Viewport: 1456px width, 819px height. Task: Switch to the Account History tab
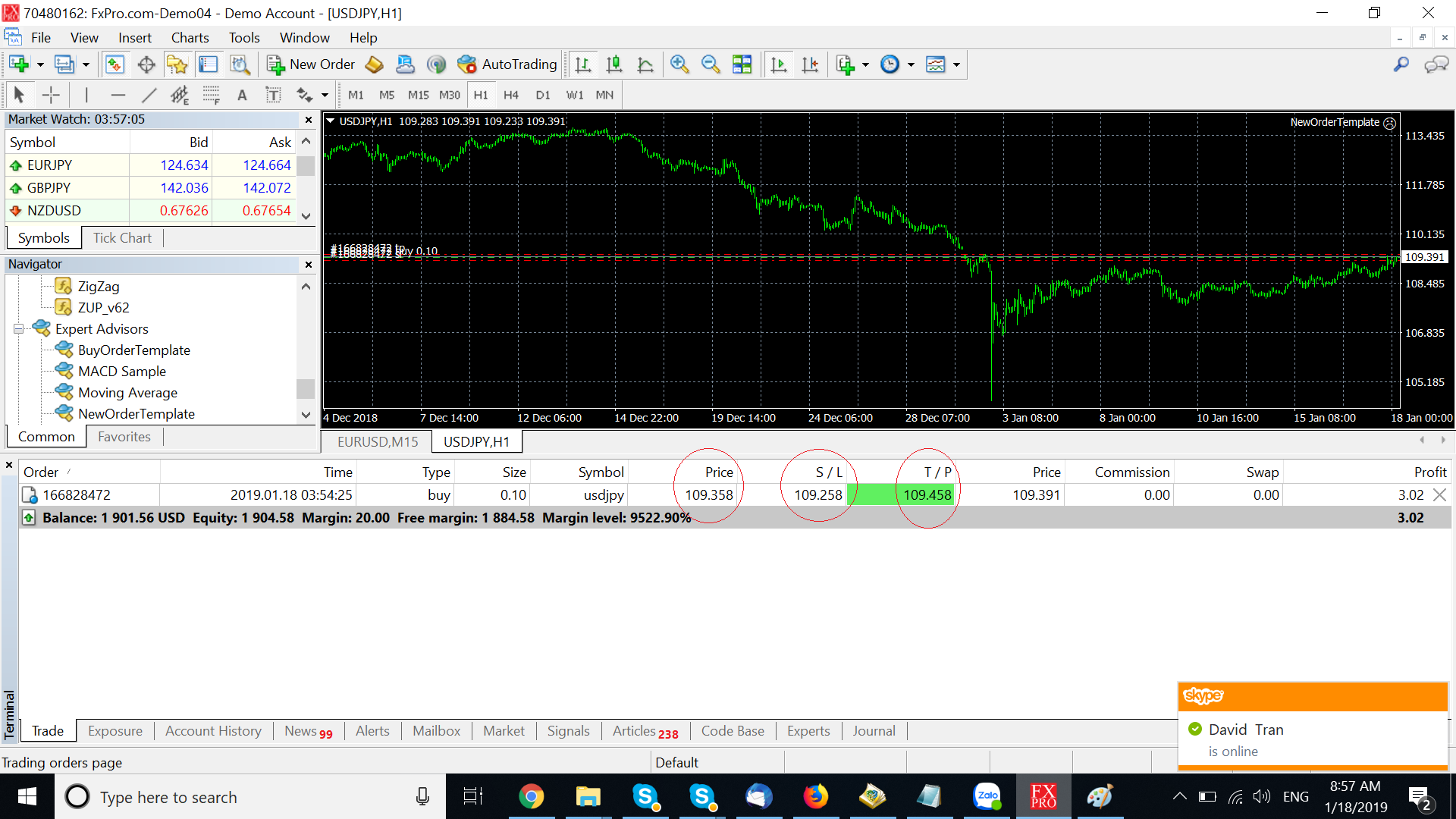213,731
